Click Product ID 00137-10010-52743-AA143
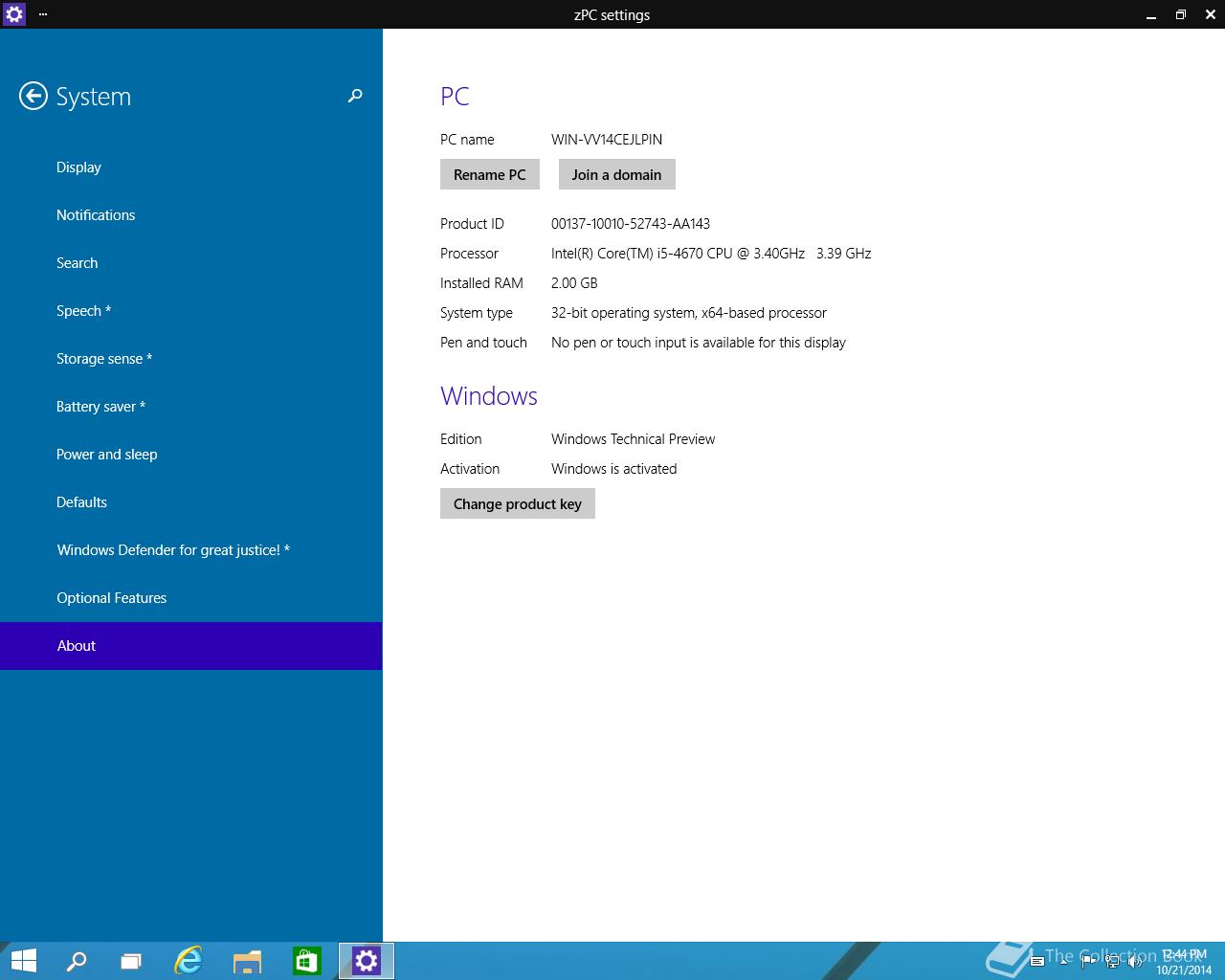Screen dimensions: 1225x980 pyautogui.click(x=631, y=224)
